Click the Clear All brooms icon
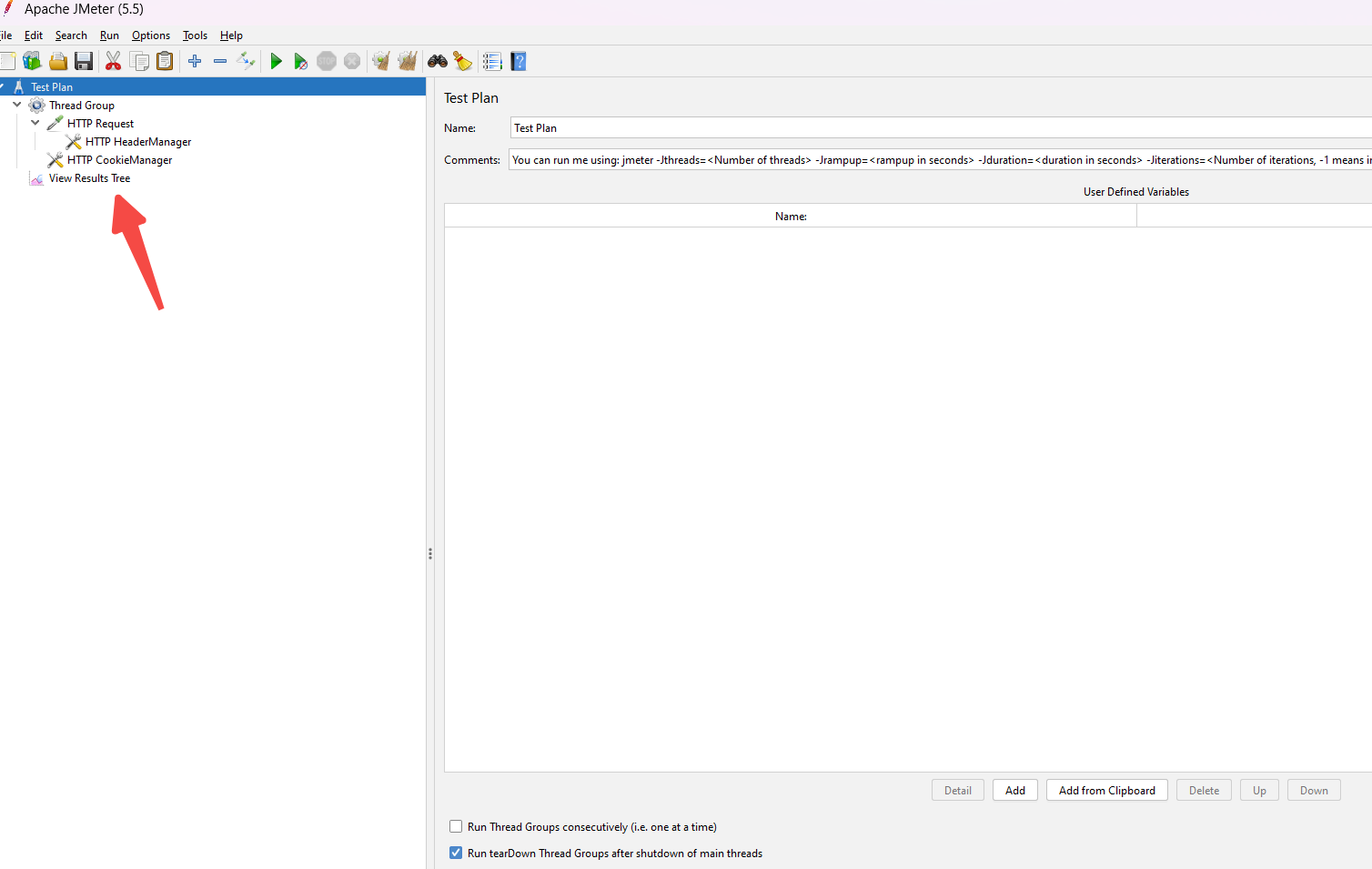Image resolution: width=1372 pixels, height=869 pixels. pyautogui.click(x=407, y=61)
